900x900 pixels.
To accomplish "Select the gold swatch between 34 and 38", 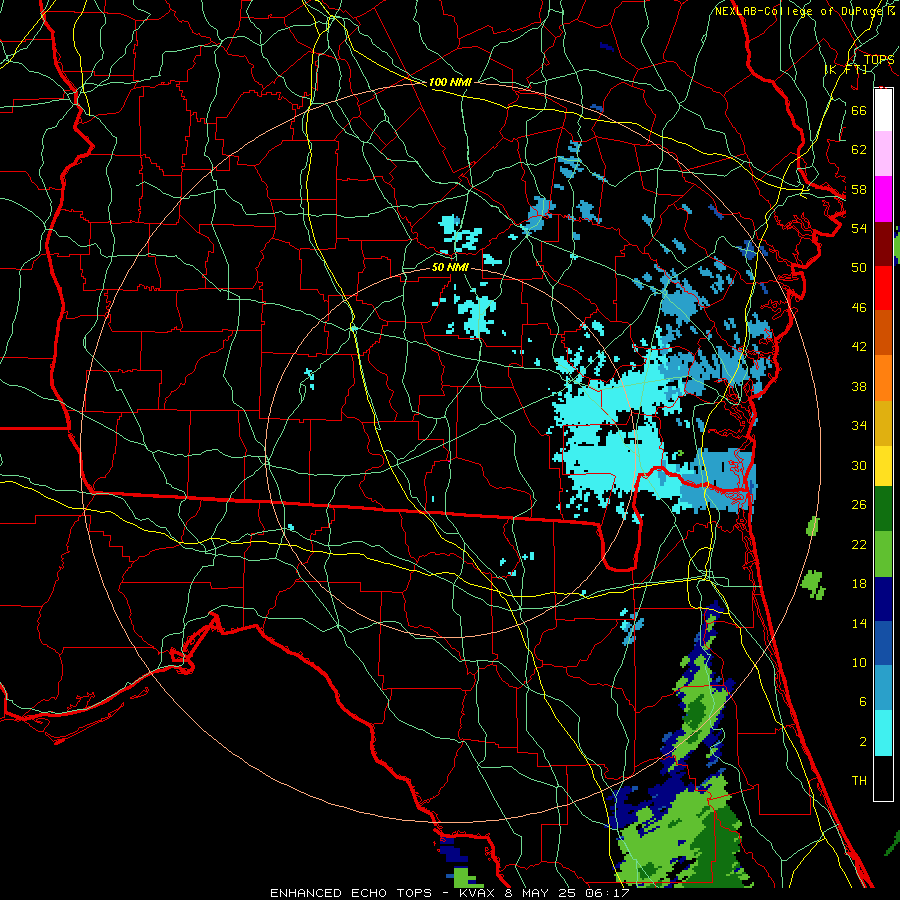I will [883, 423].
